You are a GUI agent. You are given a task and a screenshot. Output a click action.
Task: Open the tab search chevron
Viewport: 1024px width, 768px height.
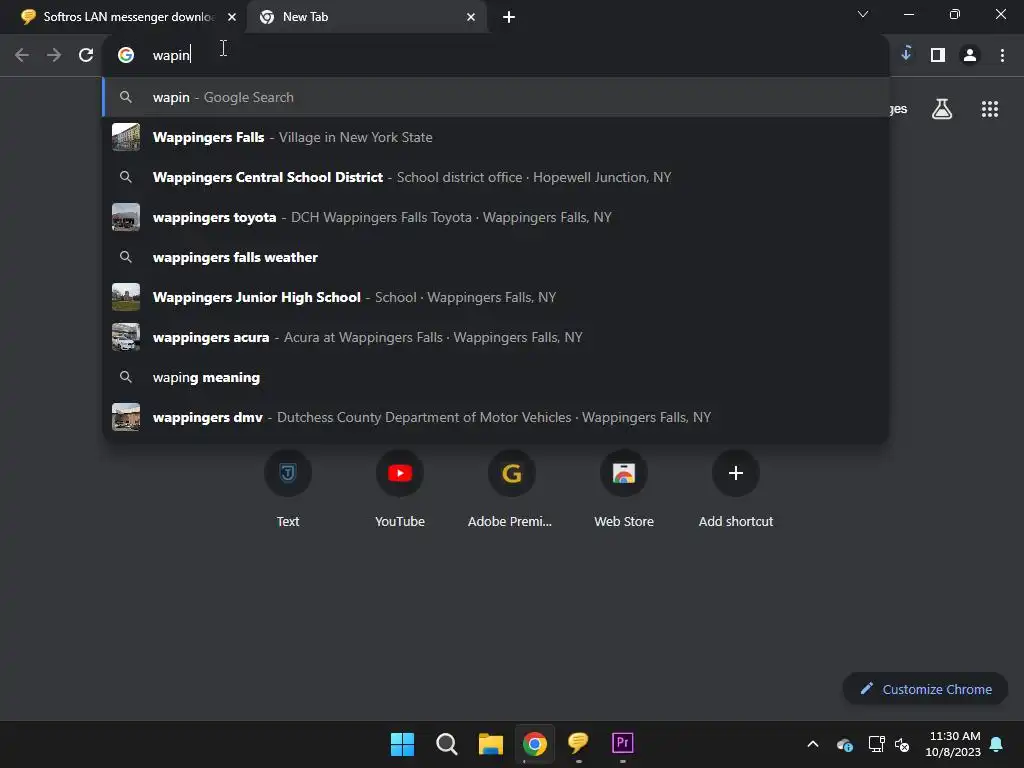tap(863, 14)
